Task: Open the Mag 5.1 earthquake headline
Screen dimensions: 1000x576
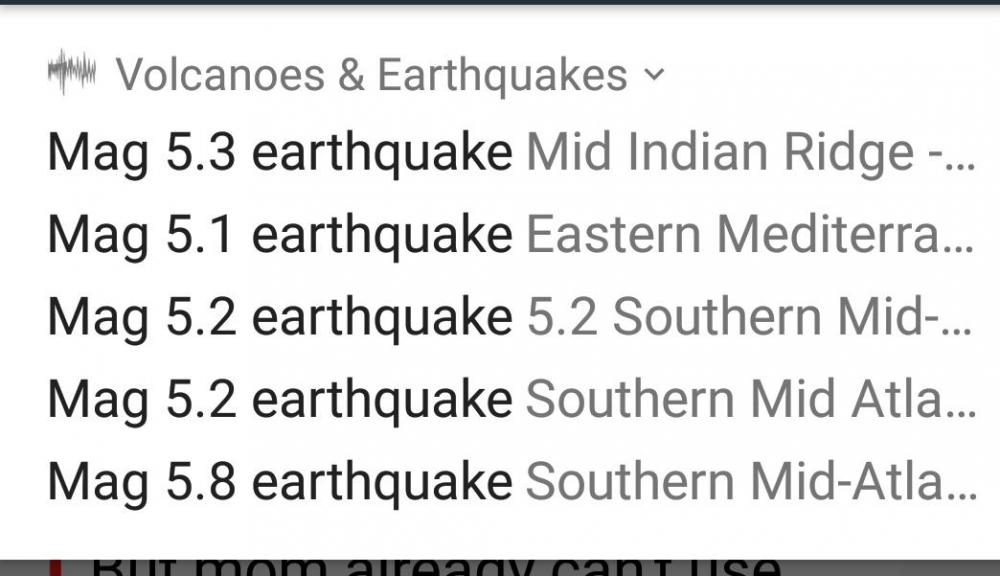Action: [280, 236]
